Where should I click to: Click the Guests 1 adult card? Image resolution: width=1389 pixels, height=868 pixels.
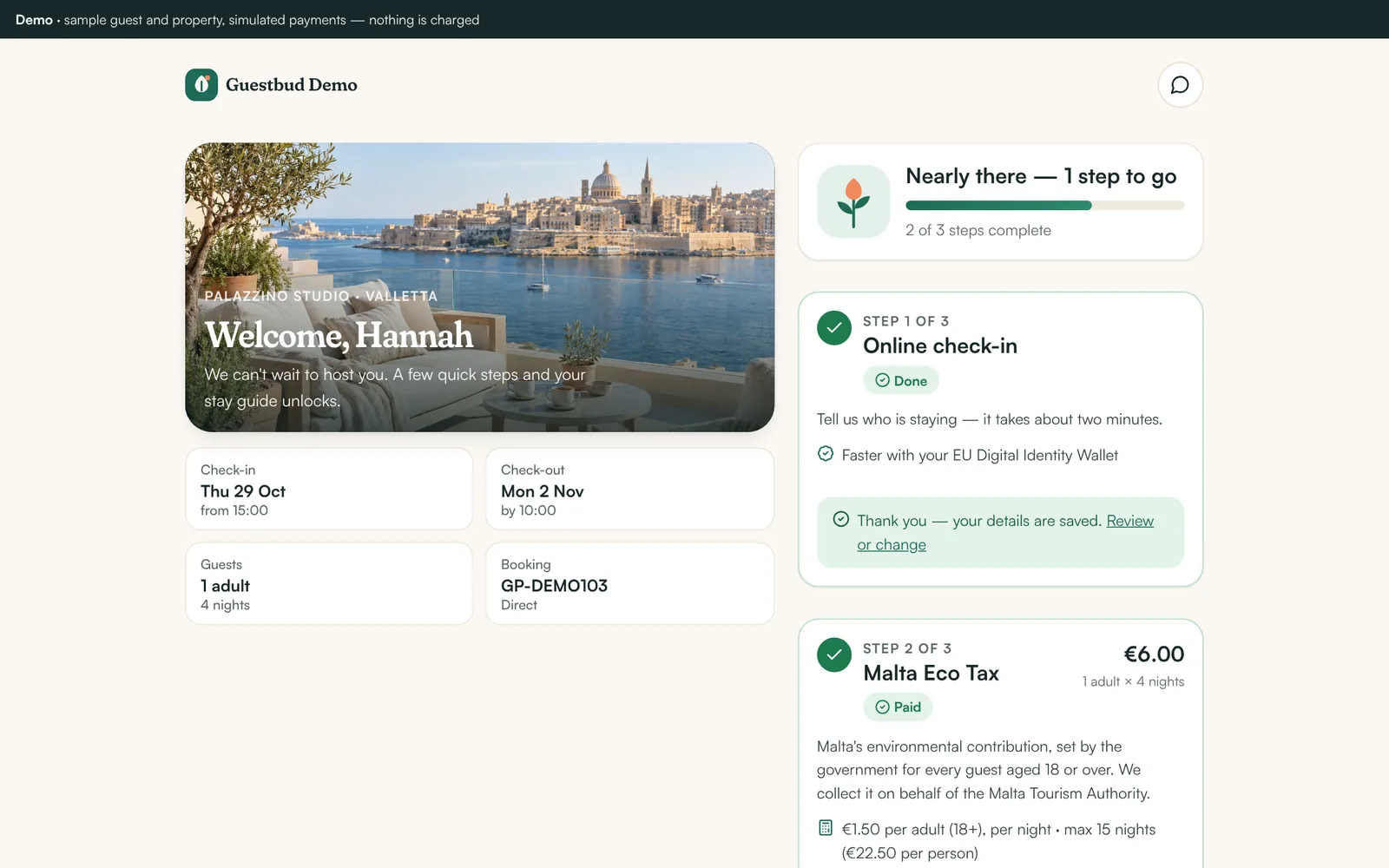(x=329, y=584)
